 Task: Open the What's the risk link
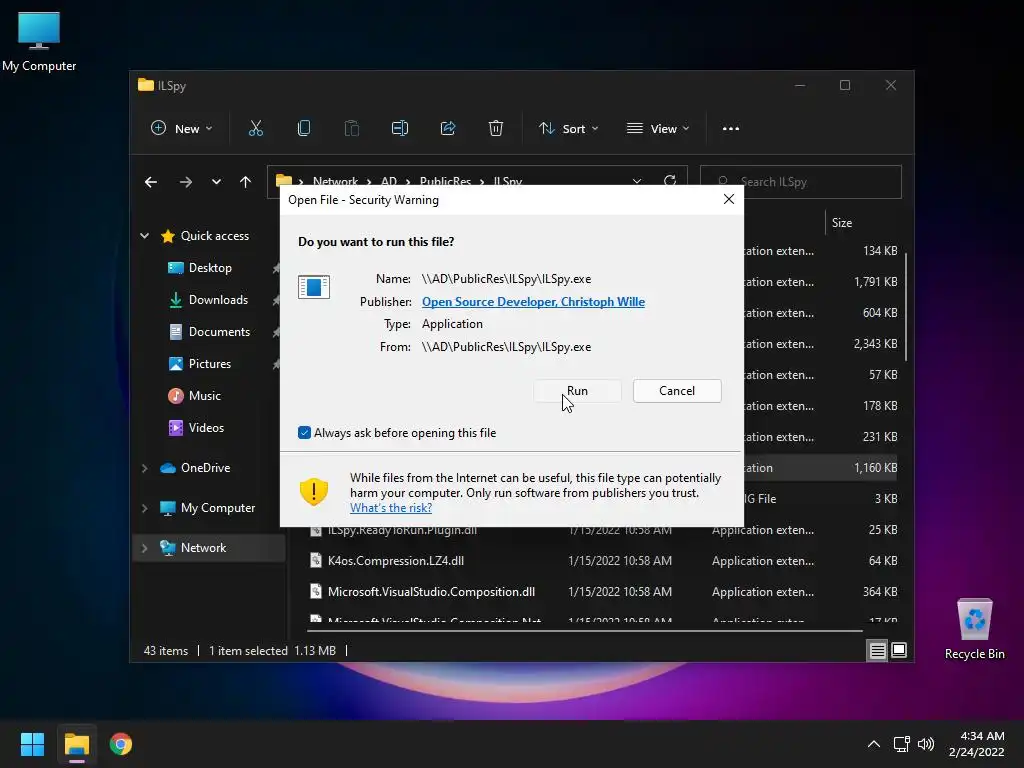pos(391,507)
